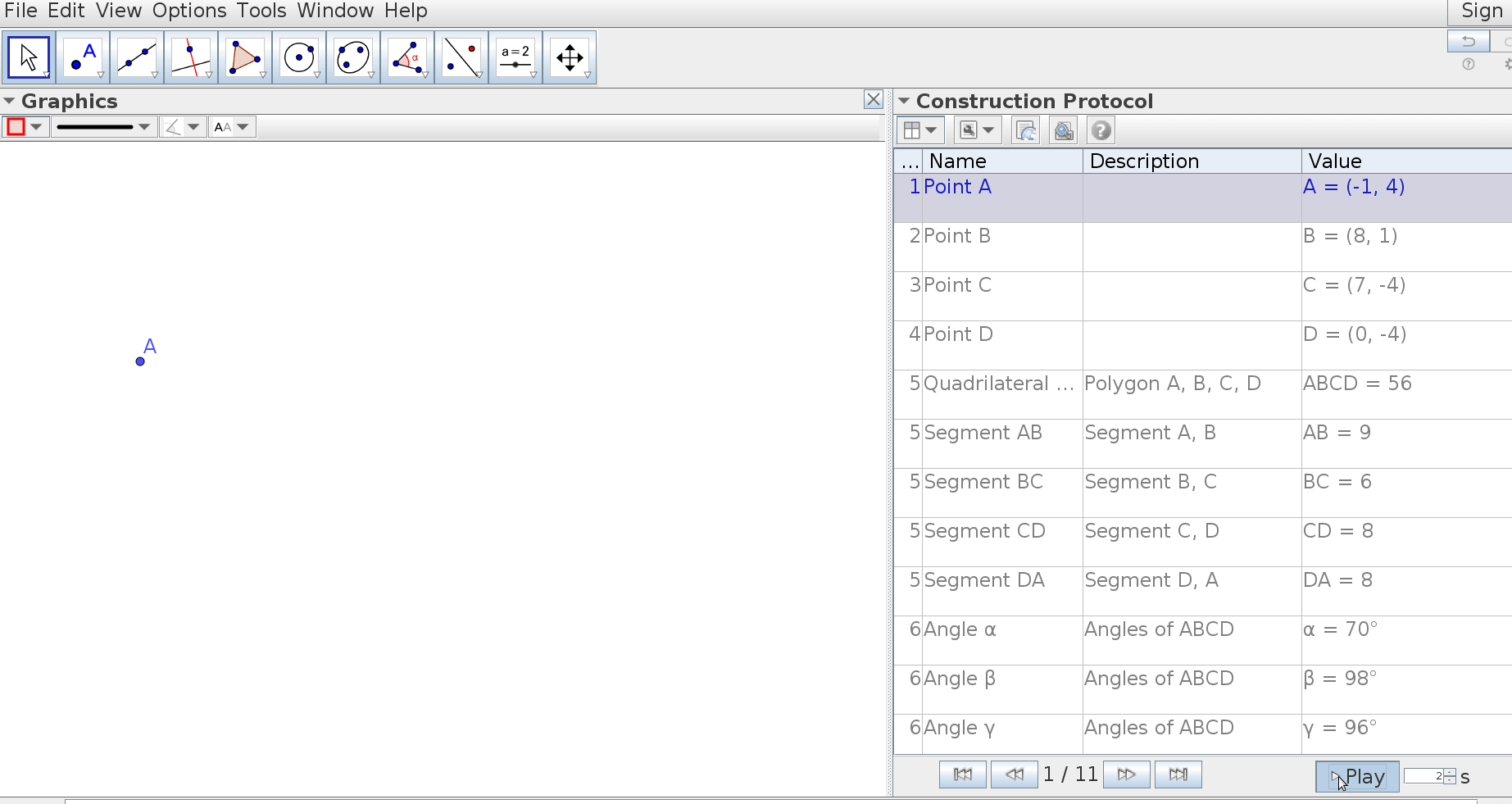Open Construction Protocol help icon
The height and width of the screenshot is (804, 1512).
(x=1101, y=130)
